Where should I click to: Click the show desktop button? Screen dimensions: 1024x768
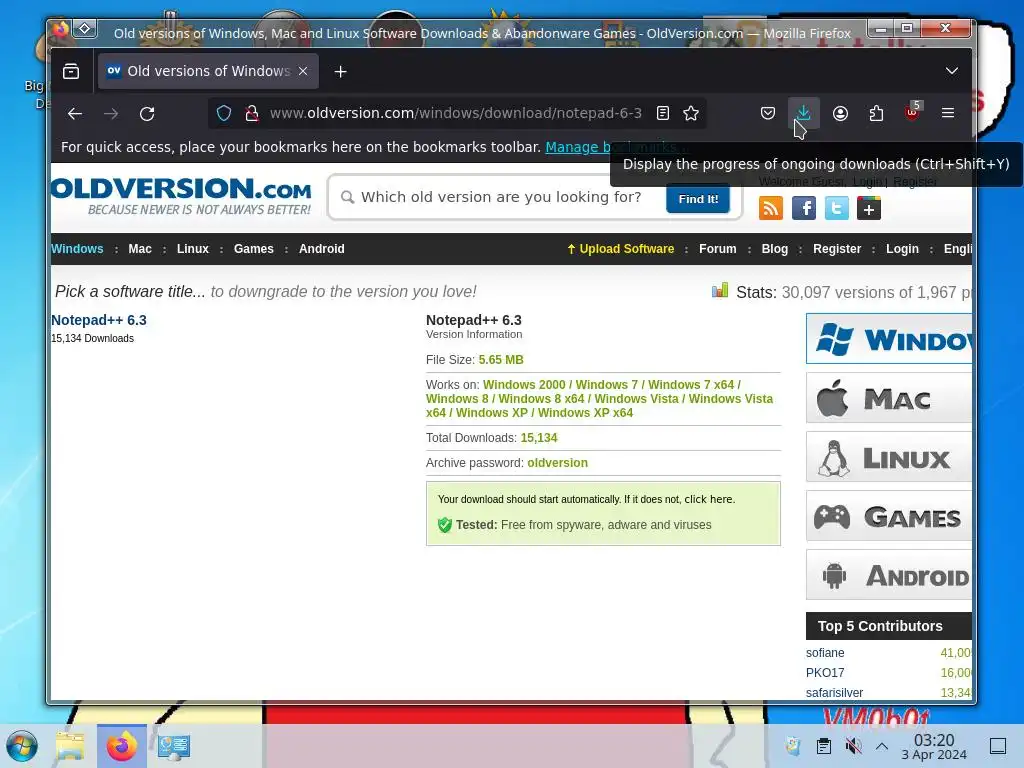click(998, 746)
